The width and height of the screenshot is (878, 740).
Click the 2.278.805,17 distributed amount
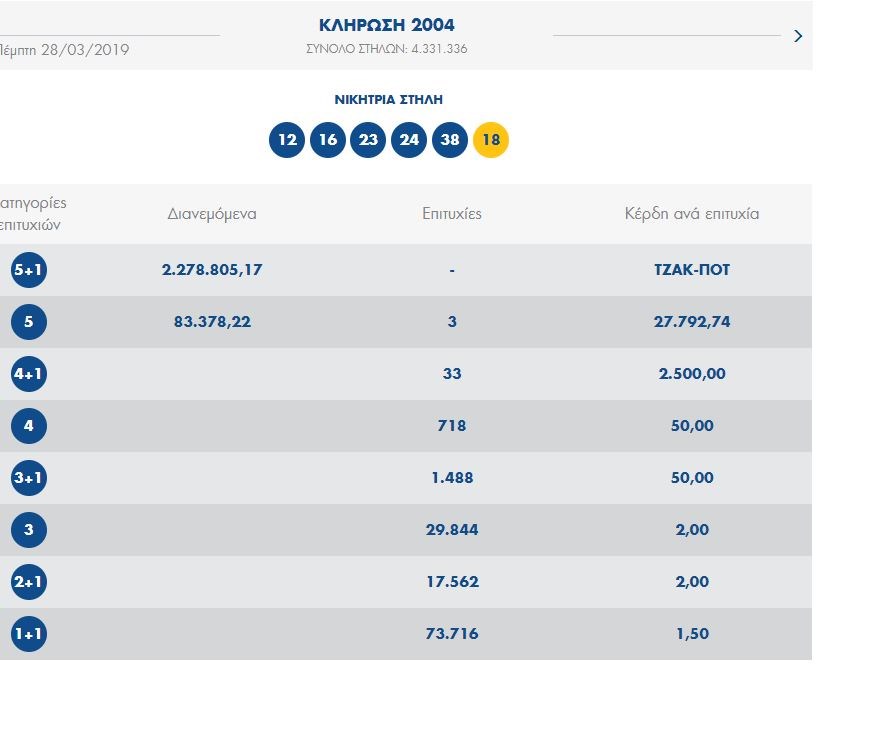point(212,270)
